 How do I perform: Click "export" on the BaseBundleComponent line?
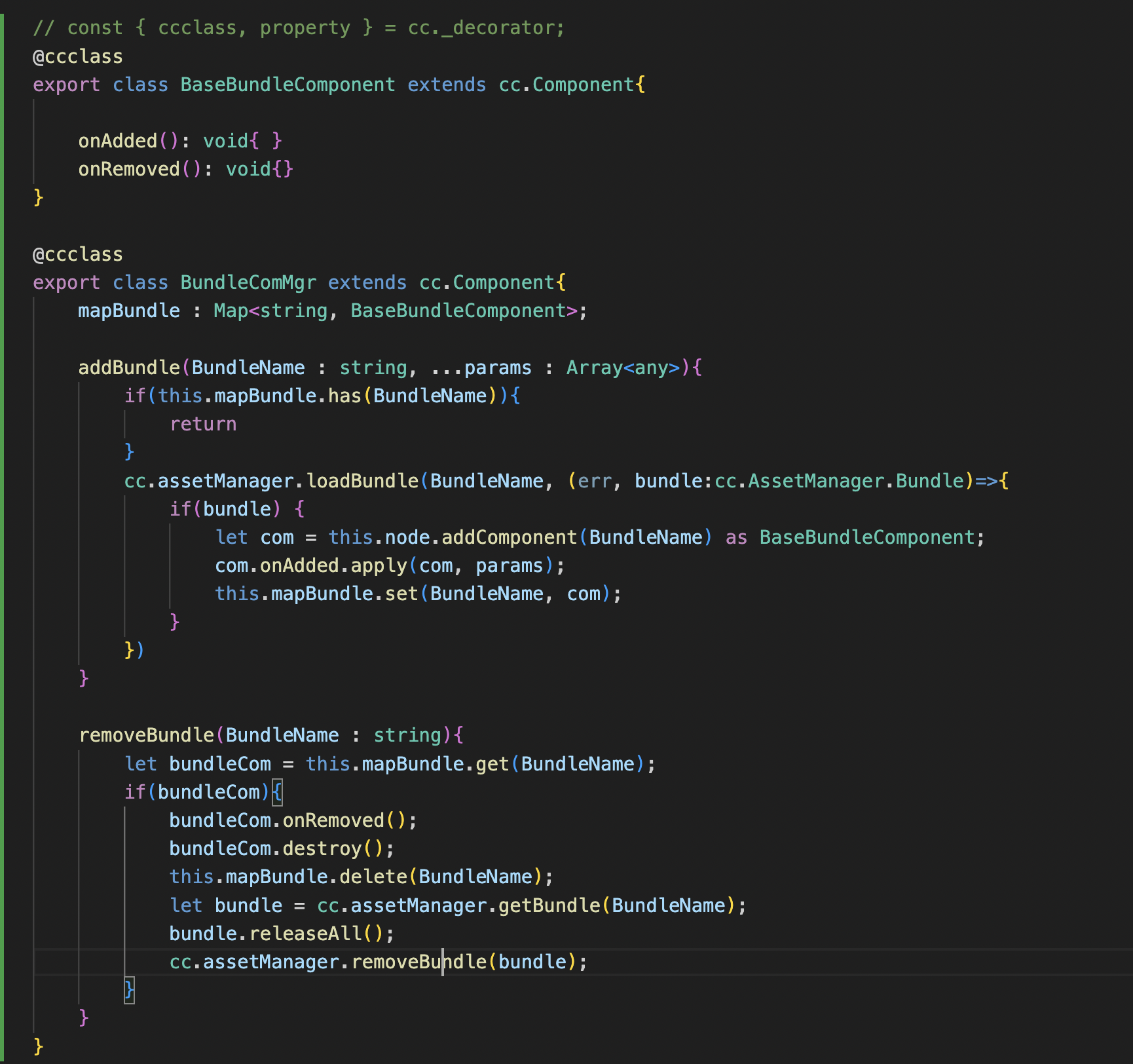pos(67,85)
